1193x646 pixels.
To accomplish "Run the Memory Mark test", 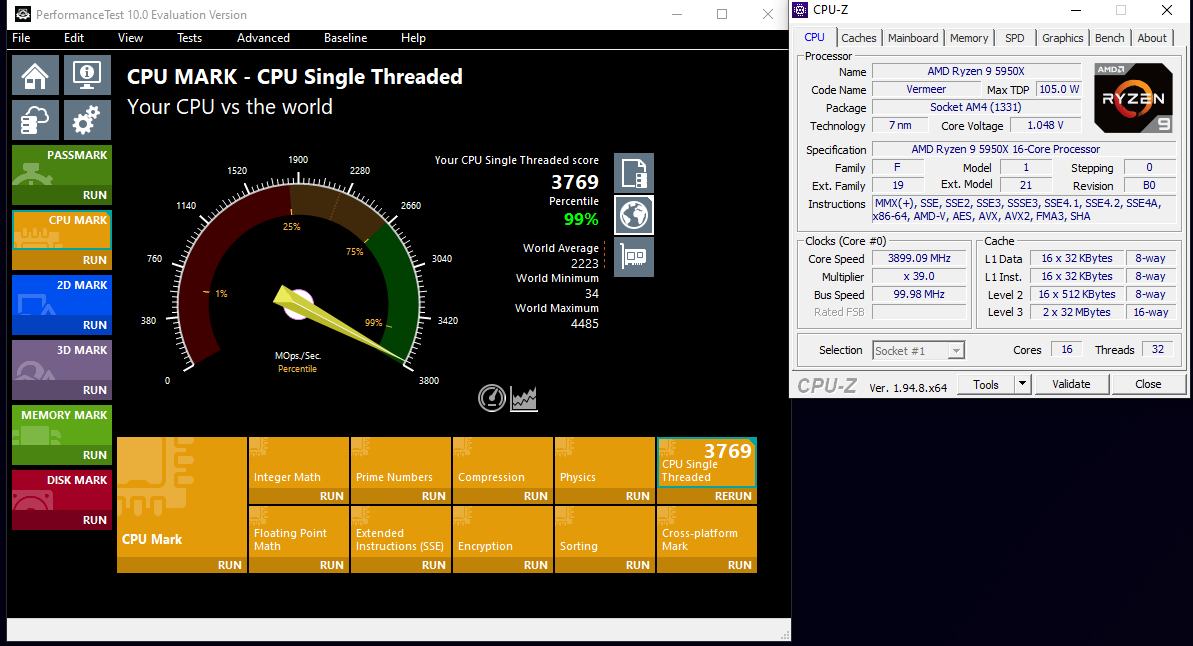I will coord(62,455).
